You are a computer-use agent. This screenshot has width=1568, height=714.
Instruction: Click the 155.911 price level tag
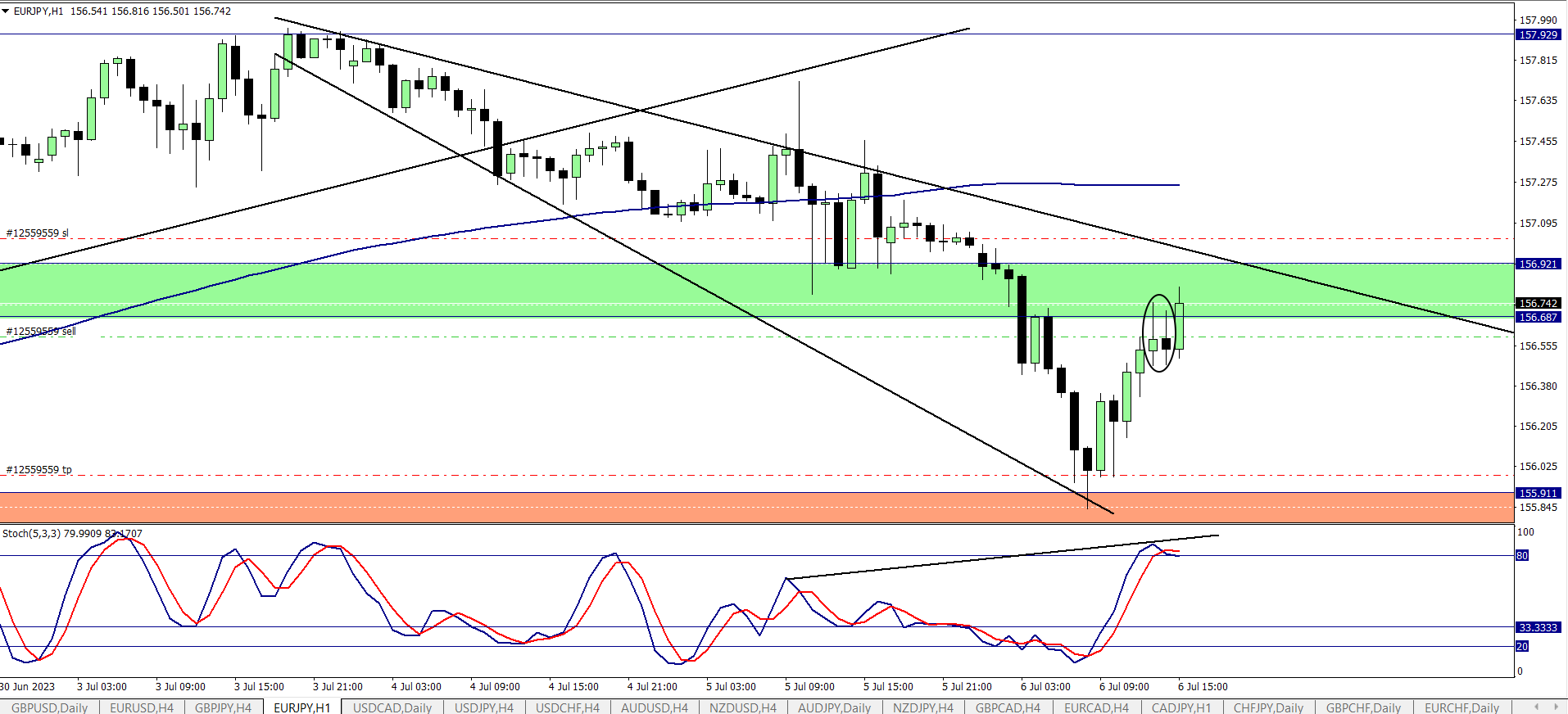click(1539, 493)
